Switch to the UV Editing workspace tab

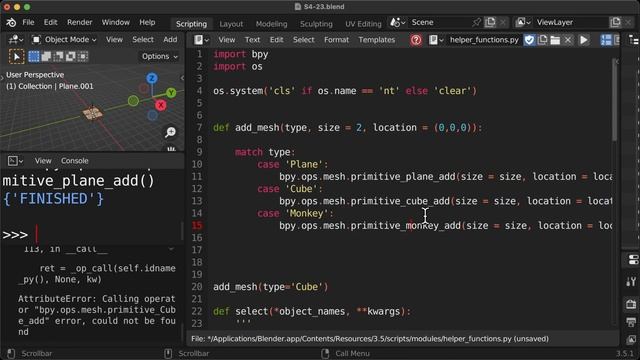coord(363,24)
